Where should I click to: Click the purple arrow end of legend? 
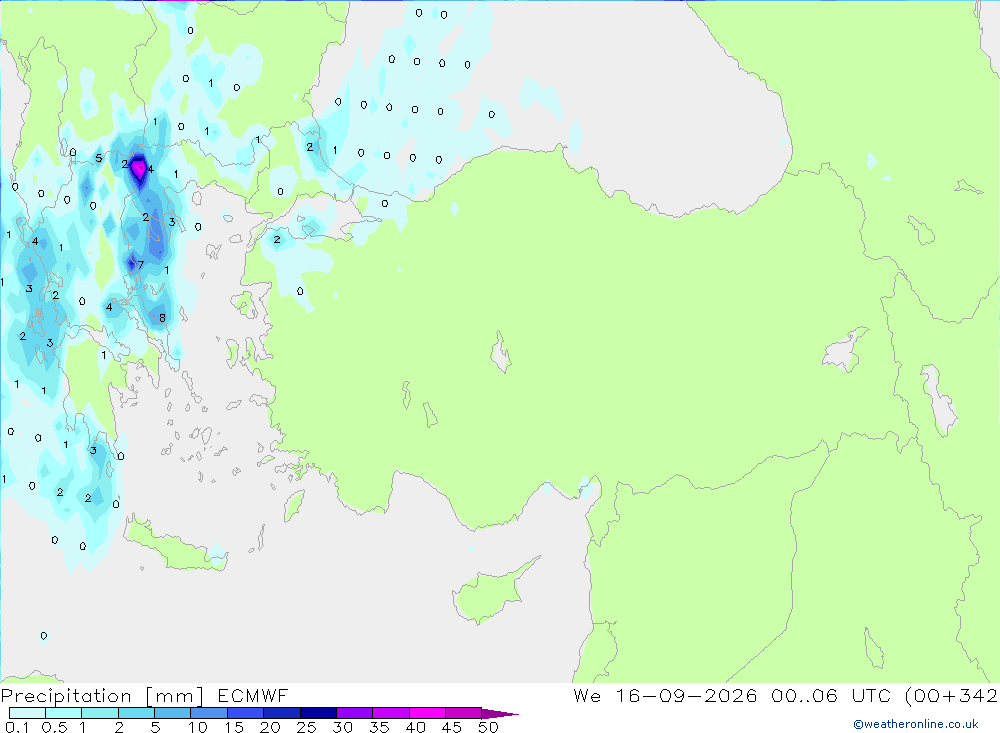(500, 714)
